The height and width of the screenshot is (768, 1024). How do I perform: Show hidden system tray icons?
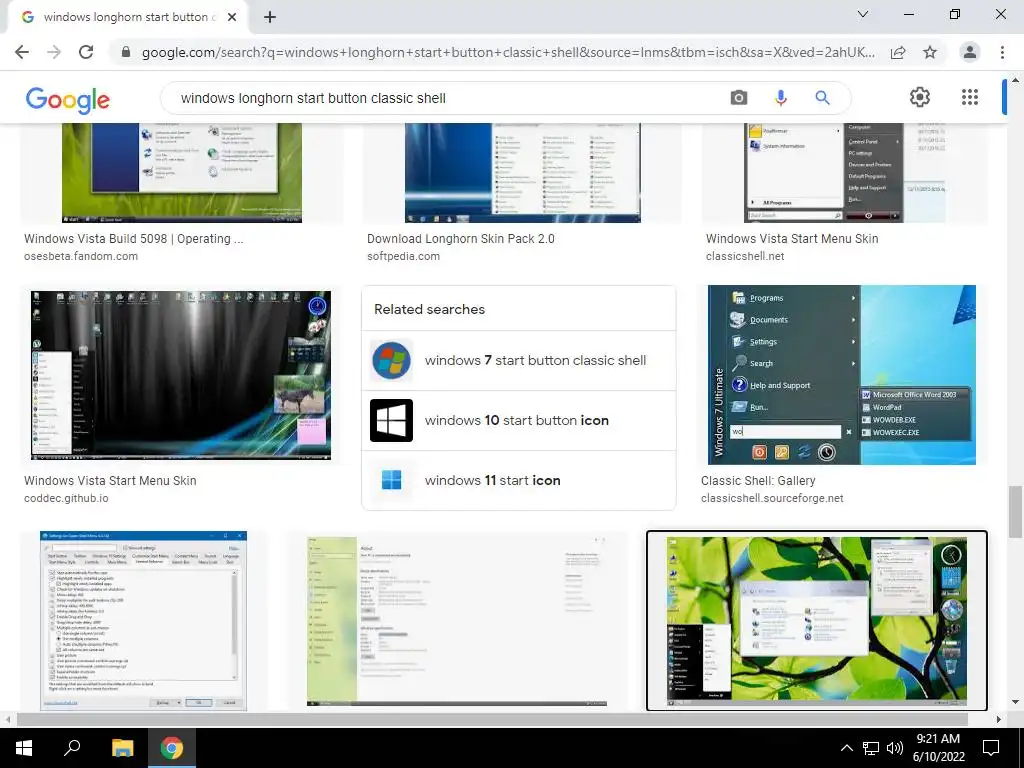[846, 748]
